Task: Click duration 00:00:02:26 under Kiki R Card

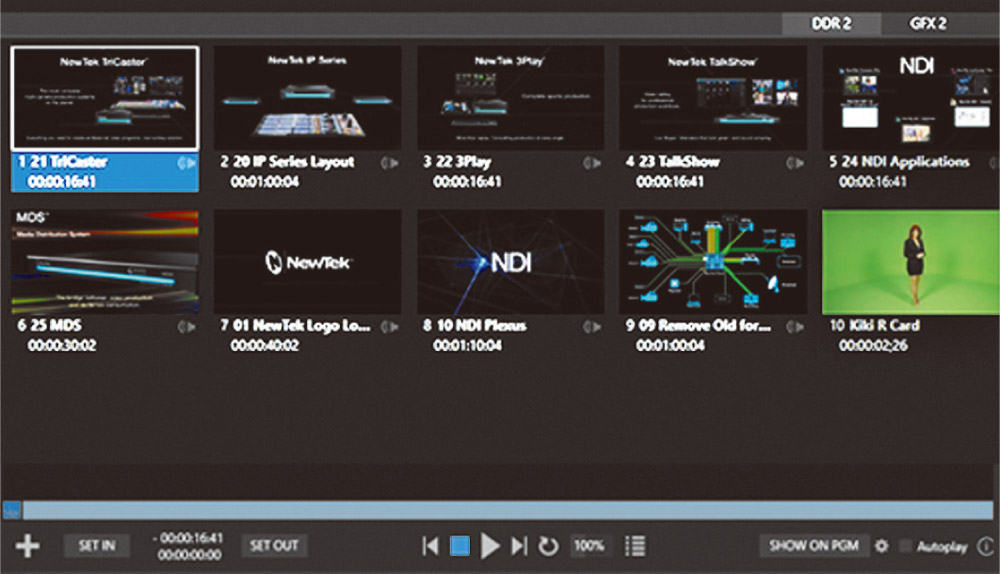Action: click(x=873, y=346)
